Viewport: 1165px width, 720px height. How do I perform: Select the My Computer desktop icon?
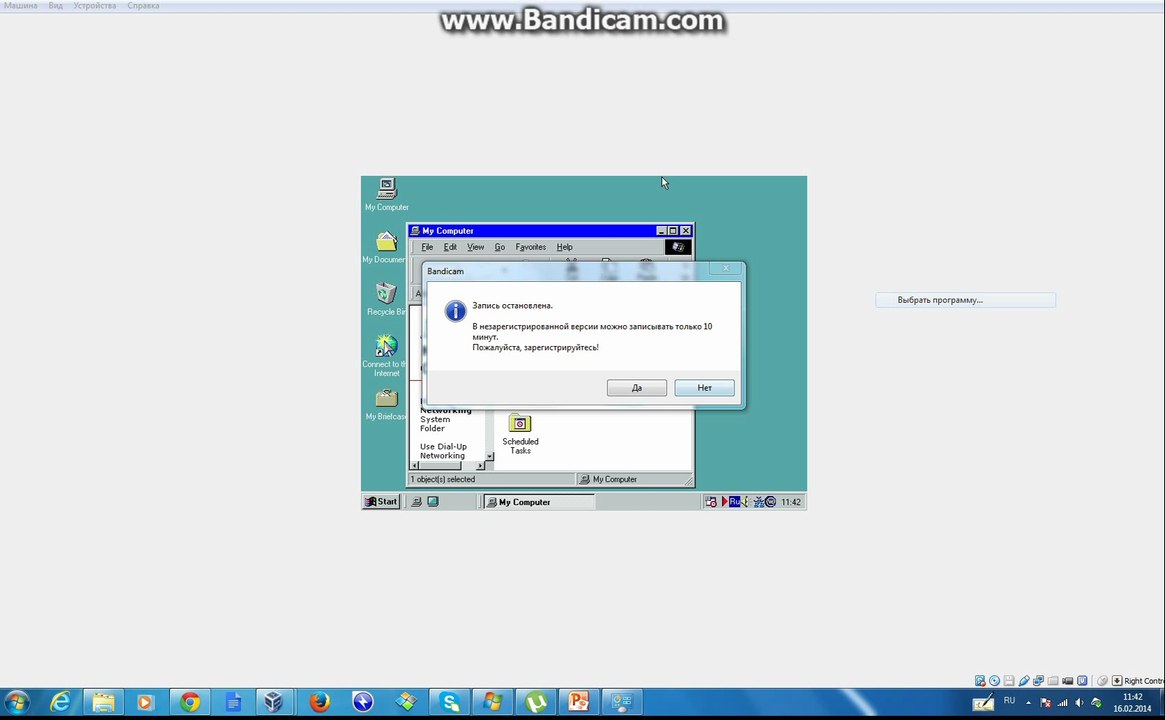[386, 195]
